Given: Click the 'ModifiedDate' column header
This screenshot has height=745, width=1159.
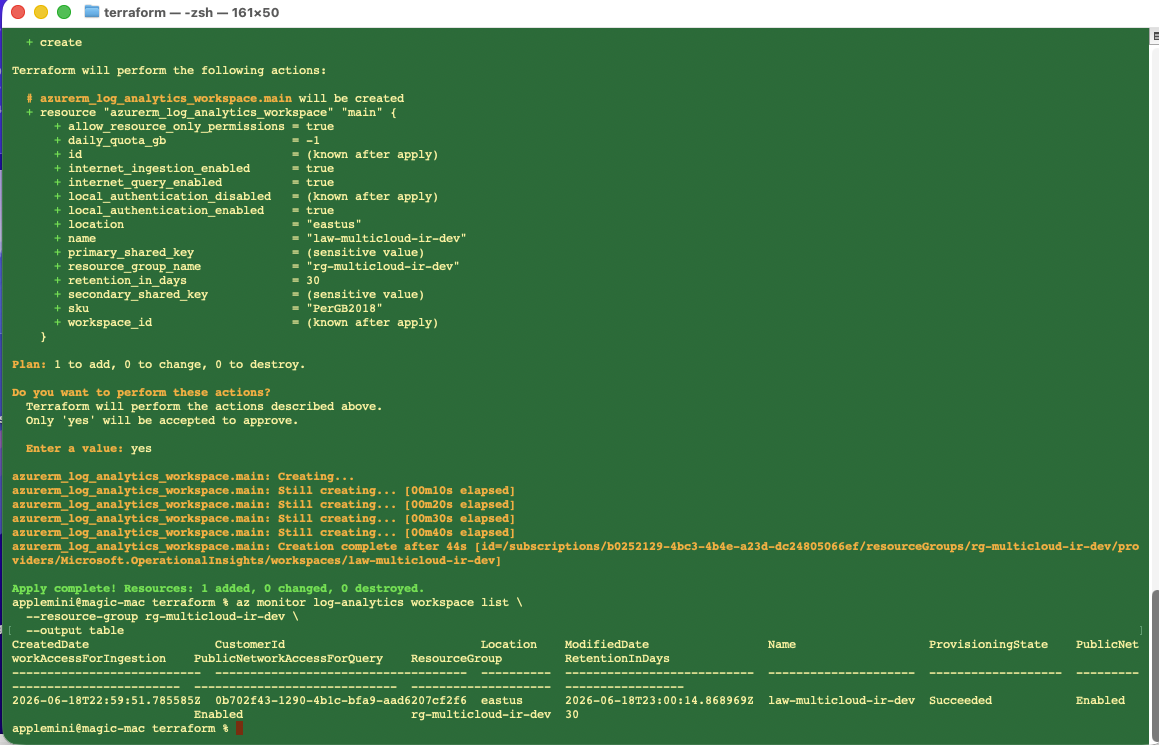Looking at the screenshot, I should [x=607, y=645].
